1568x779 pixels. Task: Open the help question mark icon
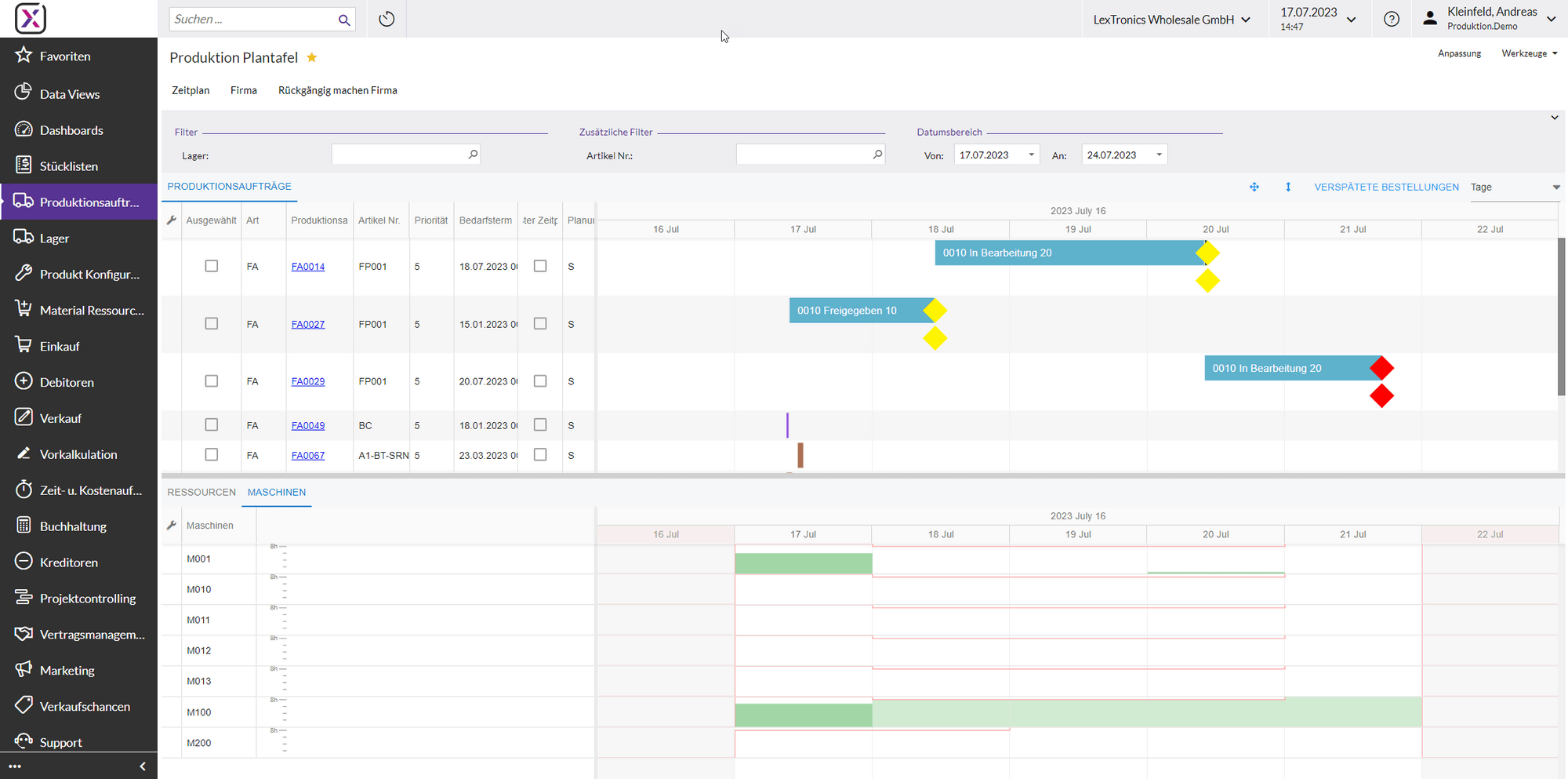click(x=1392, y=20)
